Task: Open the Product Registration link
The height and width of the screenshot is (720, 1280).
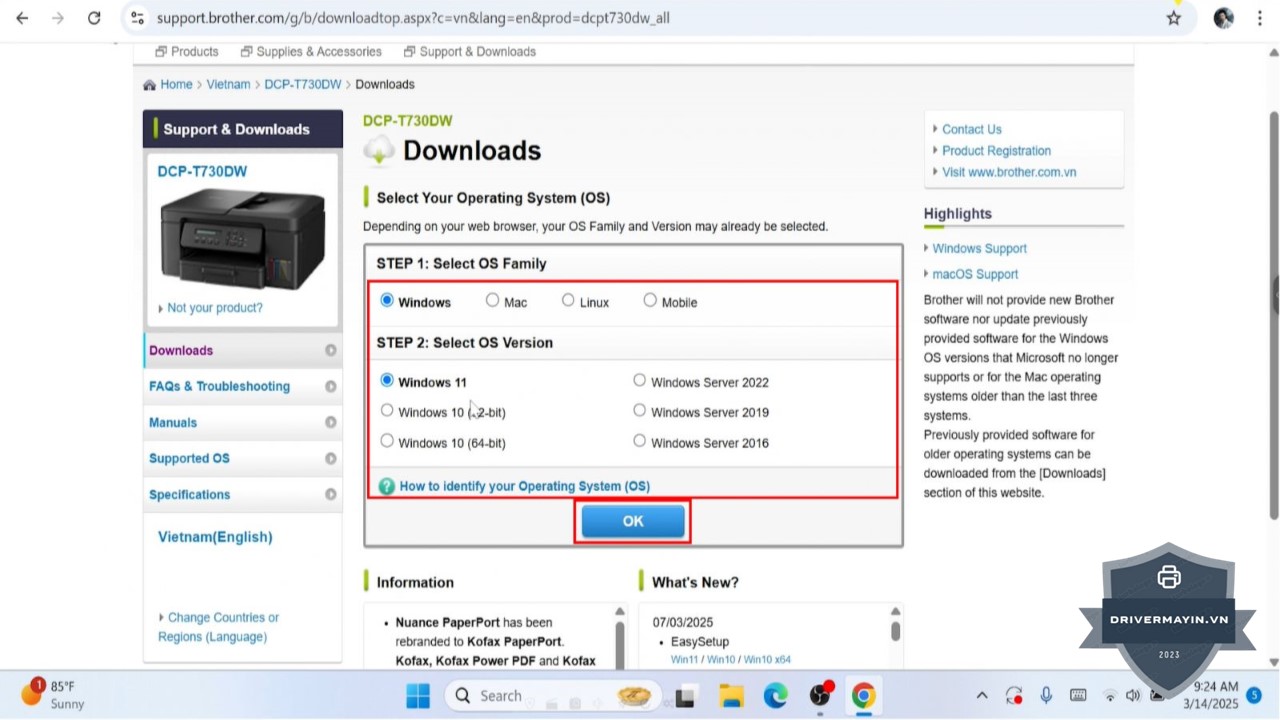Action: 996,151
